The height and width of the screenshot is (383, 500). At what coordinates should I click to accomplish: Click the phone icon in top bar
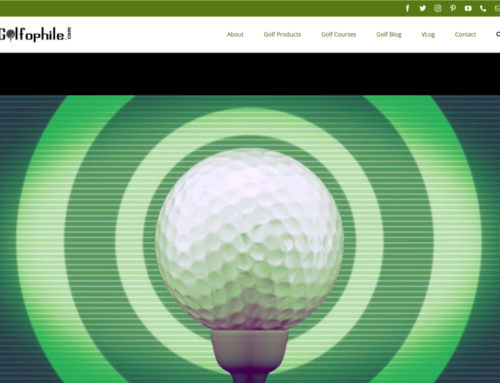(x=483, y=9)
